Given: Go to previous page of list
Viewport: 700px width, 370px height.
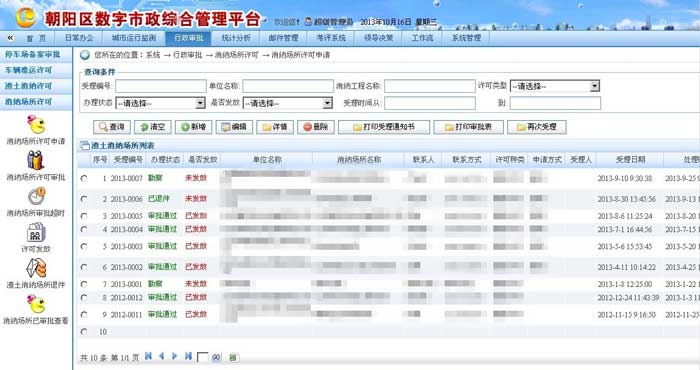Looking at the screenshot, I should point(162,356).
